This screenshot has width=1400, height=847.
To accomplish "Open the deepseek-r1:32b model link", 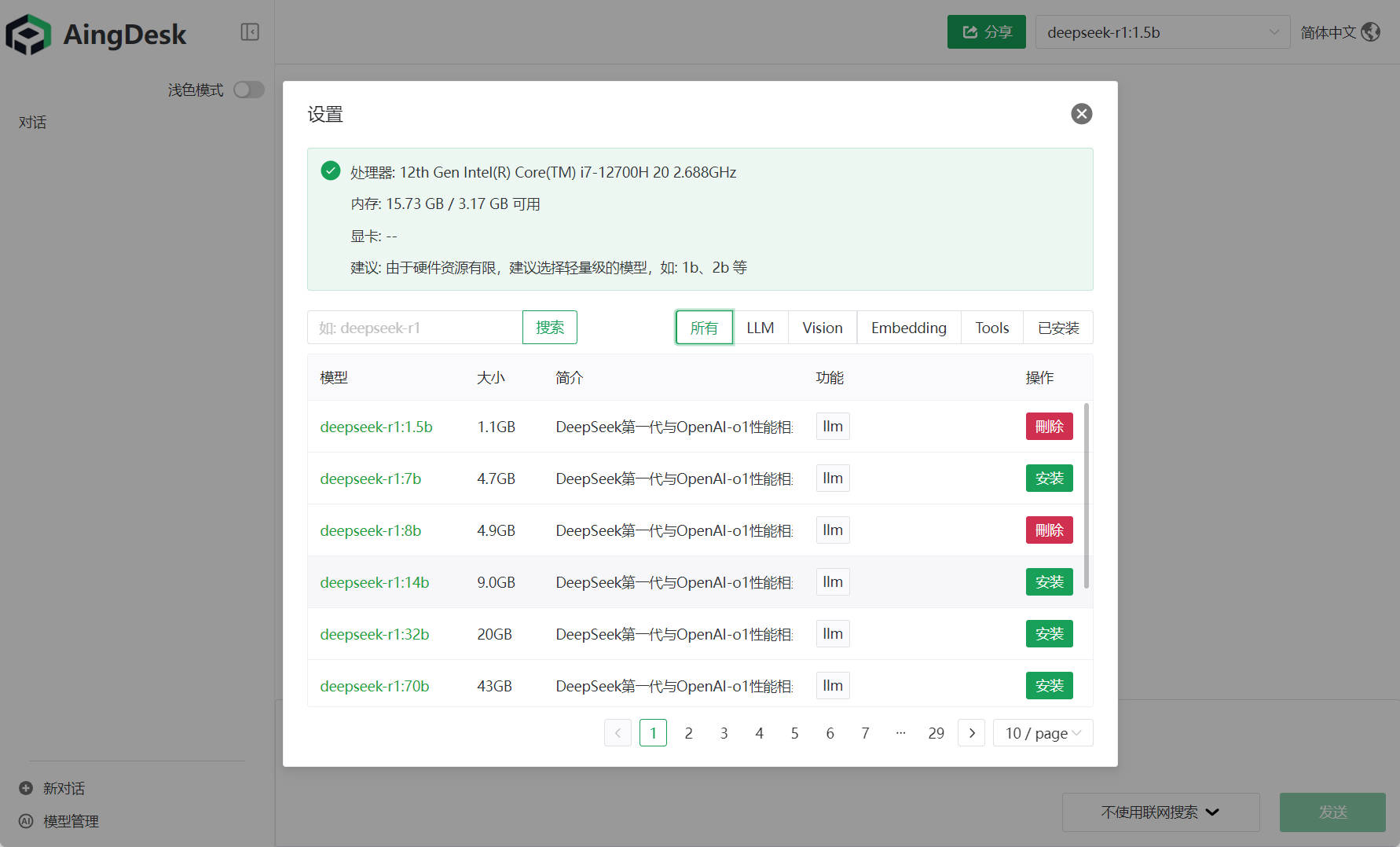I will 375,634.
